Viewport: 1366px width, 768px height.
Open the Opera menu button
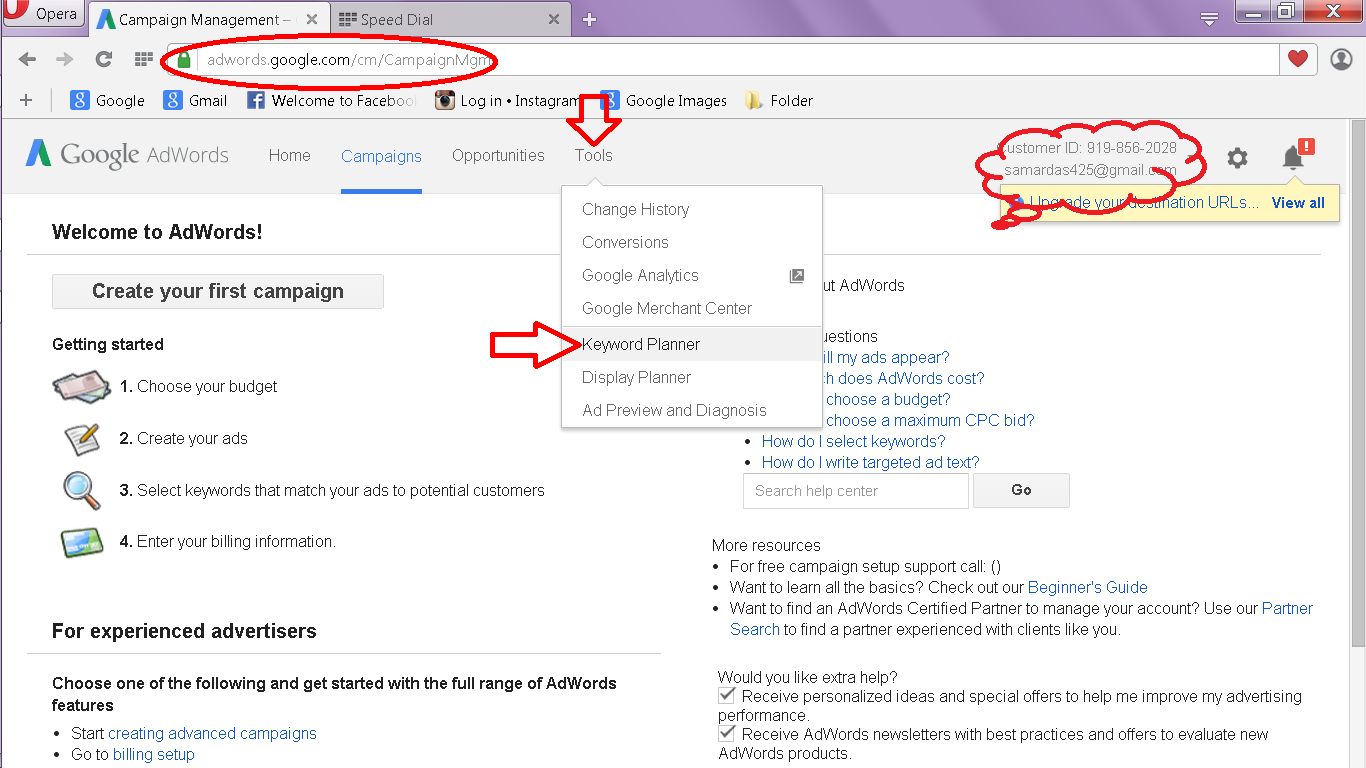pyautogui.click(x=44, y=15)
